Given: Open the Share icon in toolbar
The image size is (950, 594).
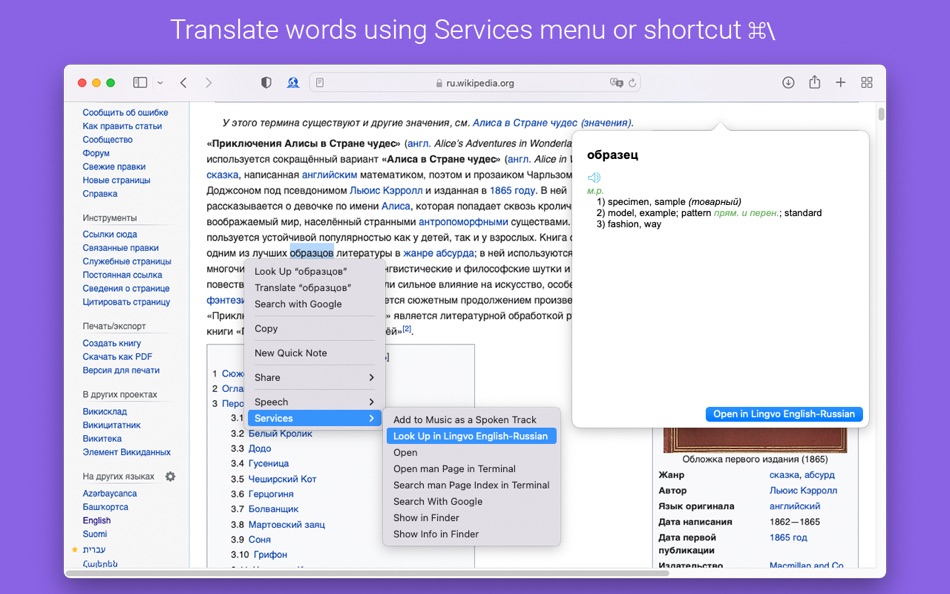Looking at the screenshot, I should pyautogui.click(x=814, y=82).
